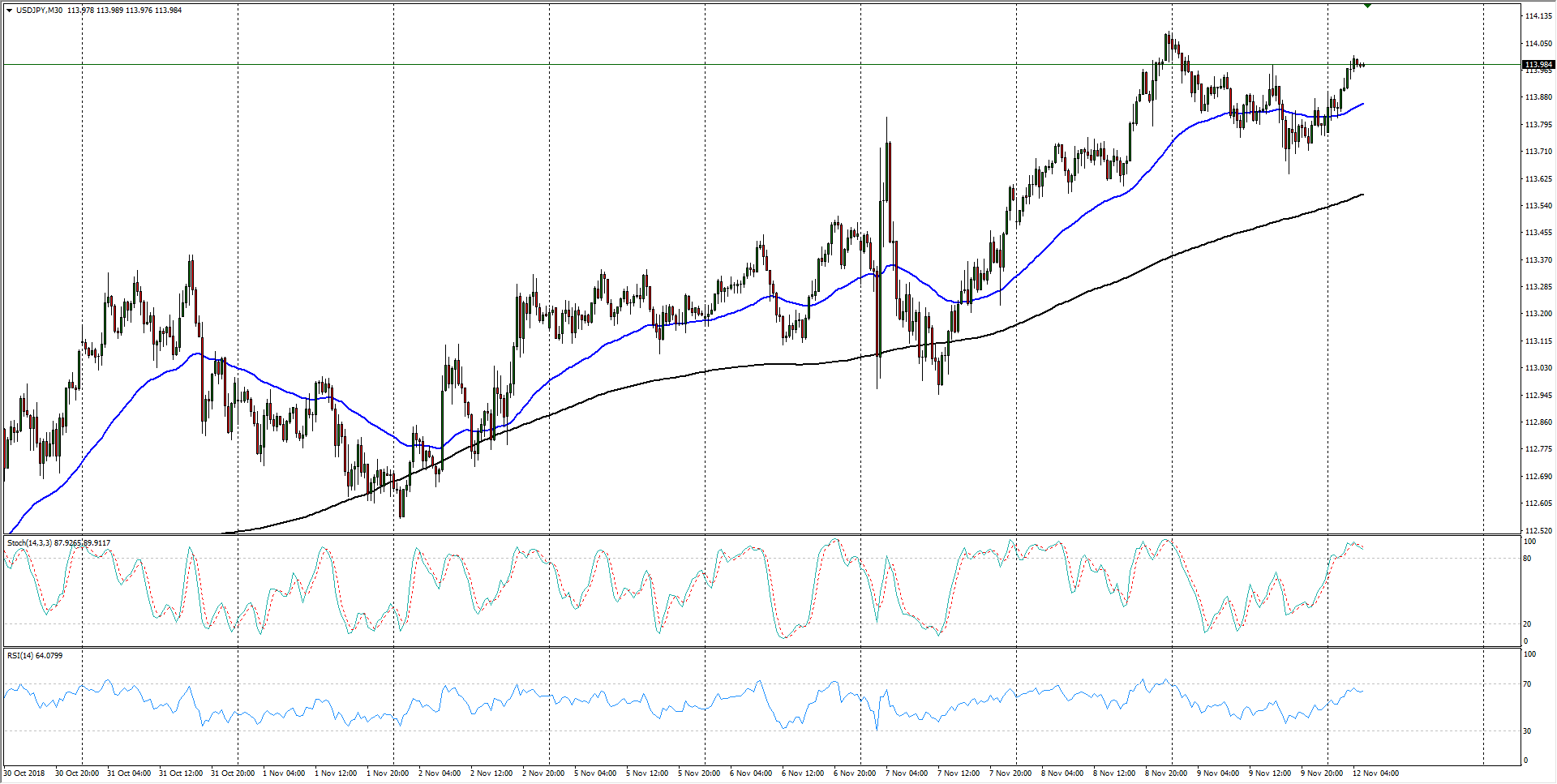Click the current price label 113.984

pos(1538,64)
